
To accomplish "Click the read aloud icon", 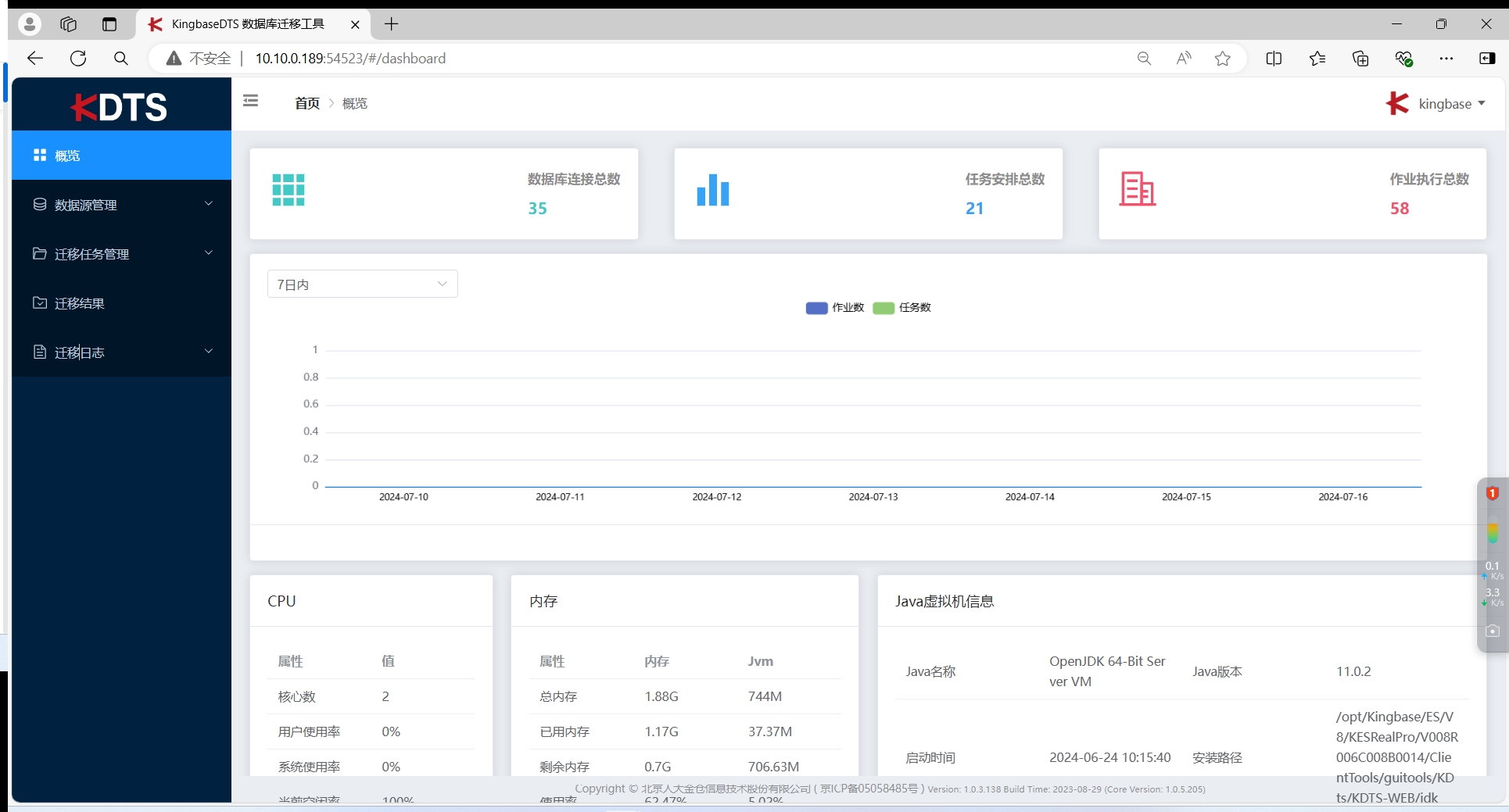I will pyautogui.click(x=1184, y=59).
